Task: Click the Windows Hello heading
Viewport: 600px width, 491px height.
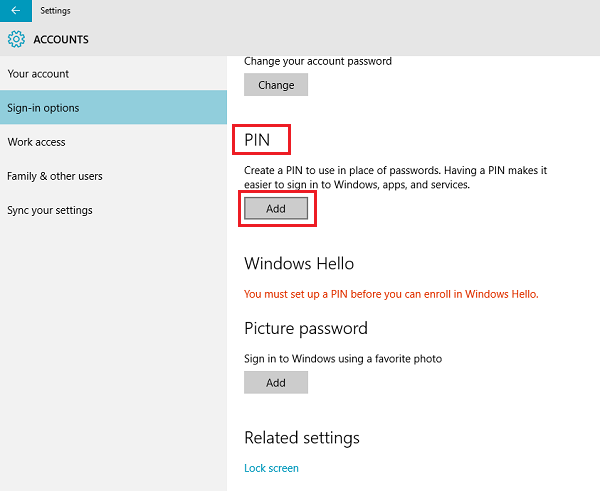Action: click(299, 264)
